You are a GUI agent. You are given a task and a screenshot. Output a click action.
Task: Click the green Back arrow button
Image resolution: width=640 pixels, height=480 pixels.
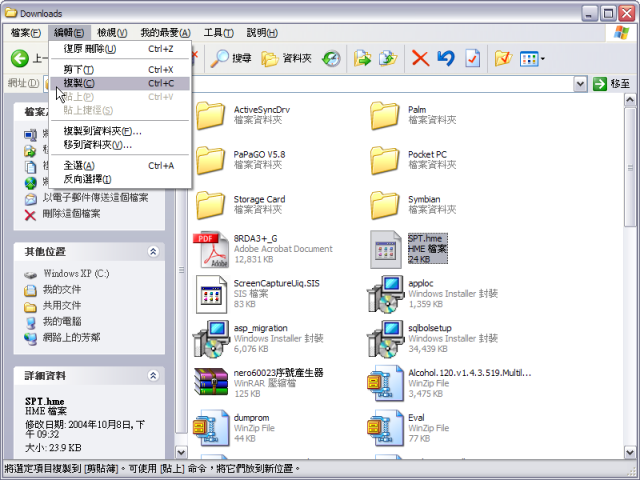pyautogui.click(x=20, y=58)
